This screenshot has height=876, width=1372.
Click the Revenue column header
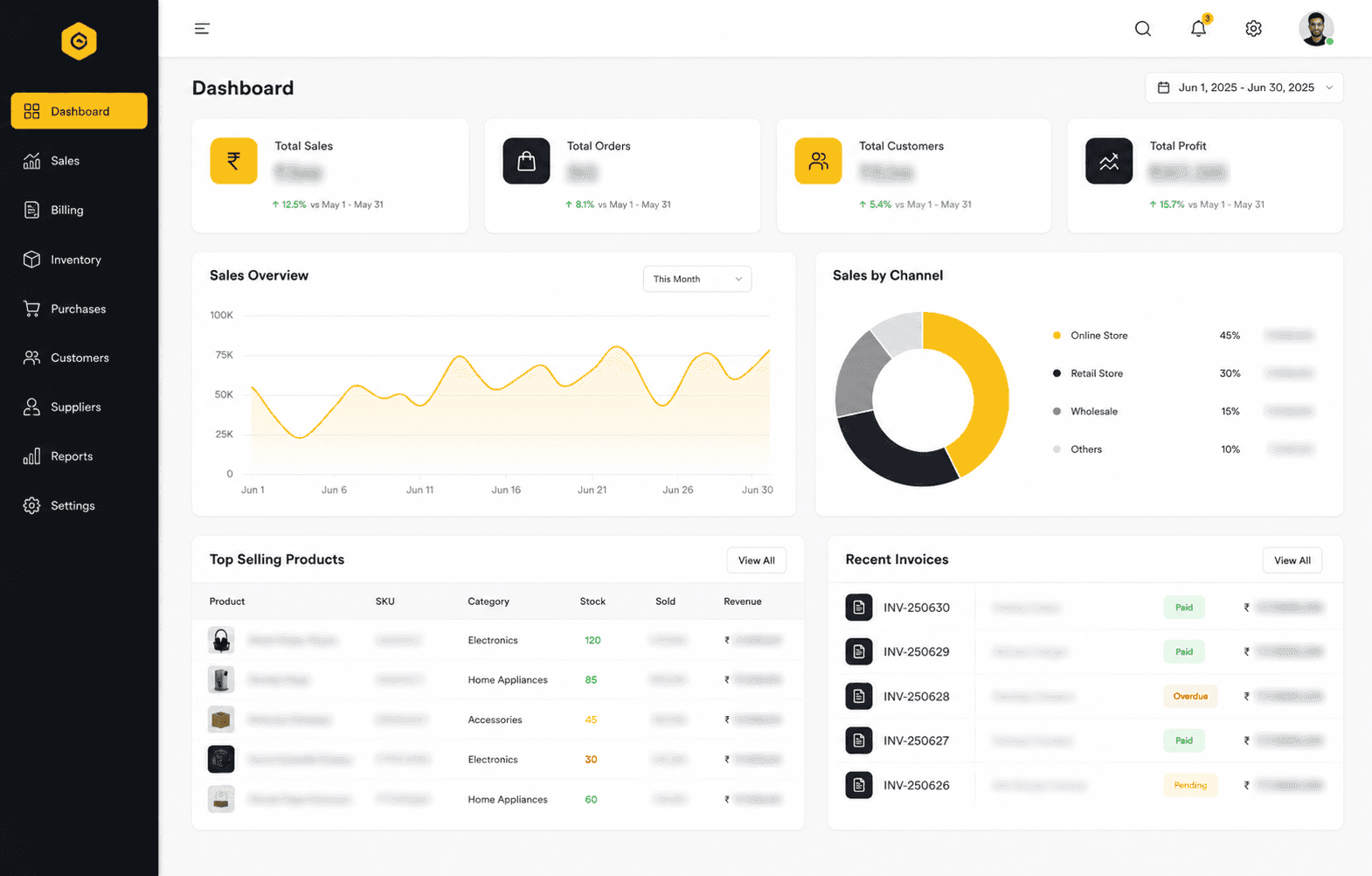pos(743,601)
